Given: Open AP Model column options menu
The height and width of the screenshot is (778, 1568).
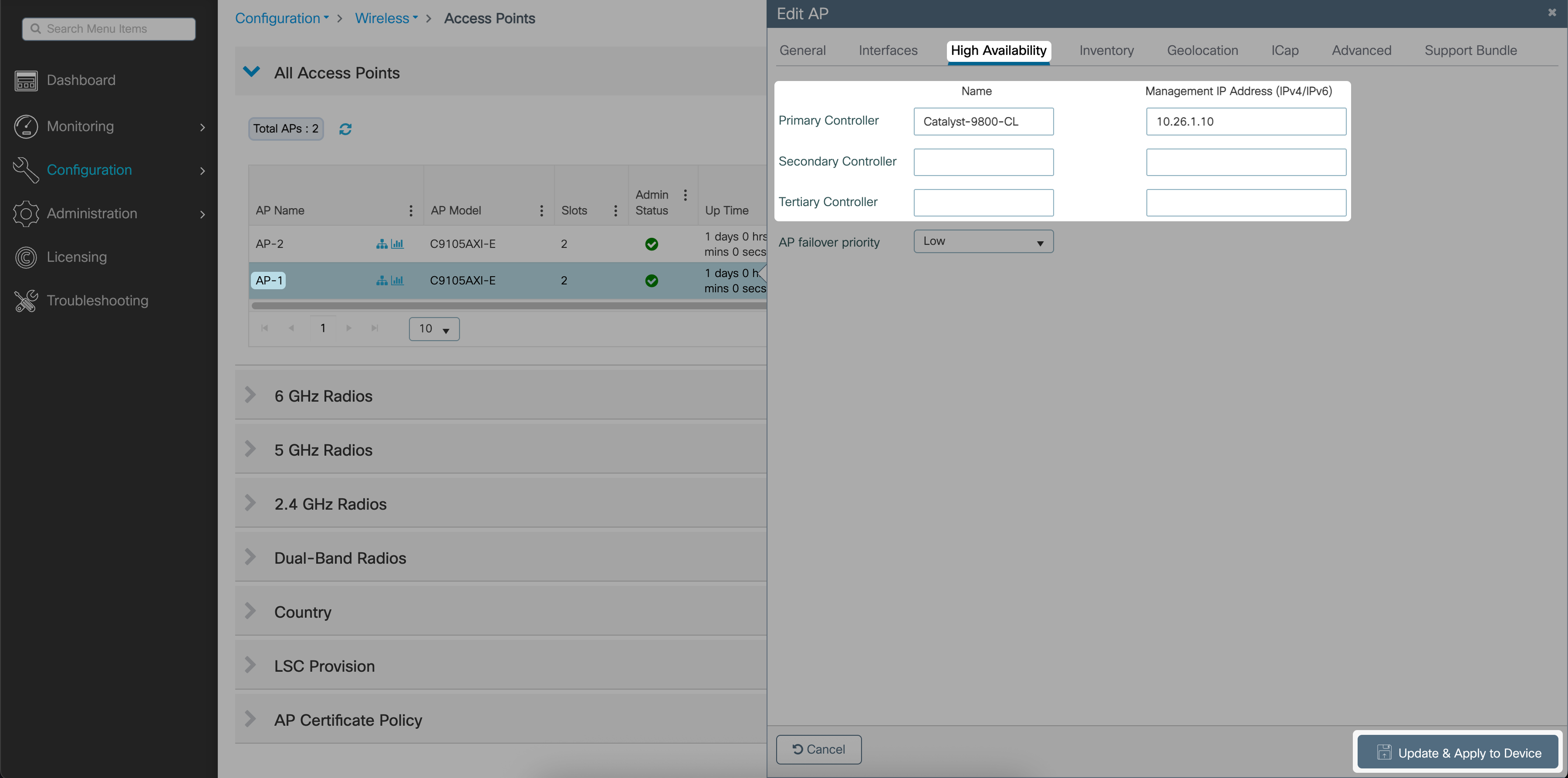Looking at the screenshot, I should click(541, 211).
